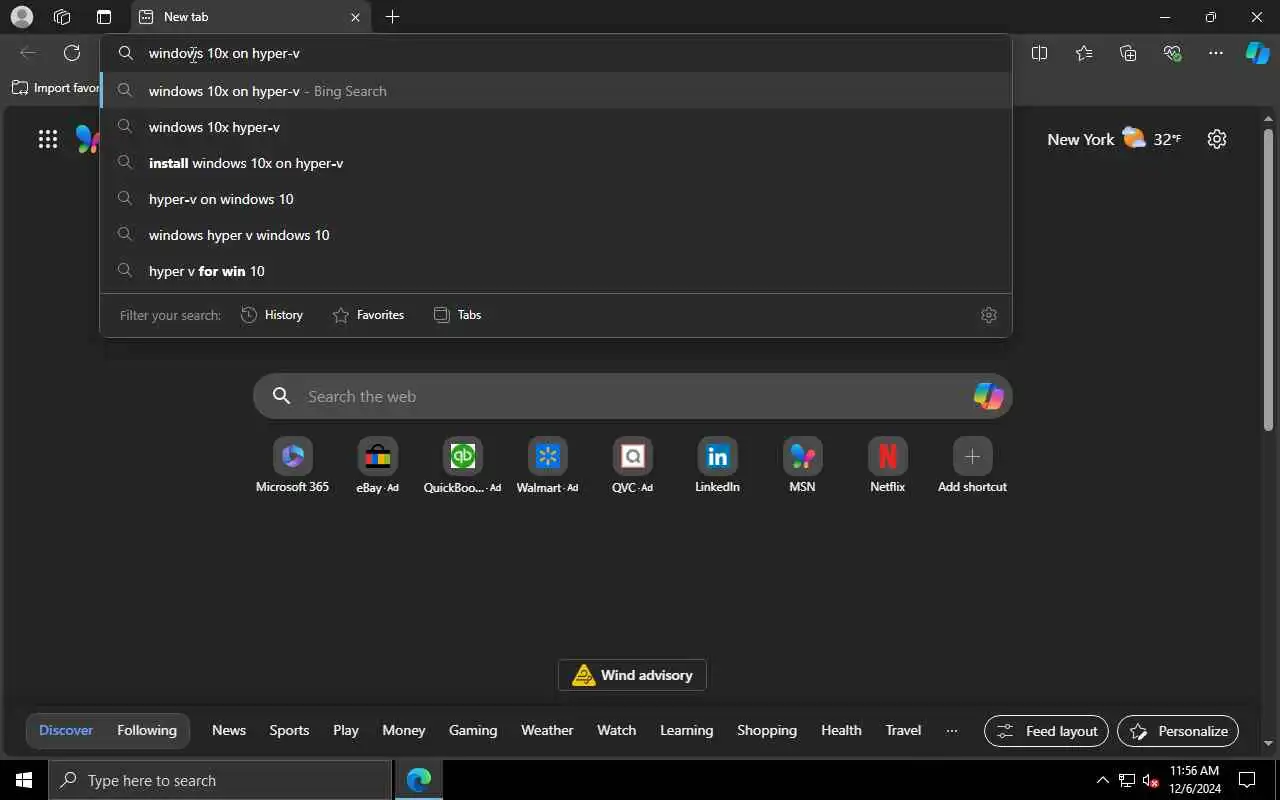The height and width of the screenshot is (800, 1280).
Task: Filter search by History
Action: (272, 315)
